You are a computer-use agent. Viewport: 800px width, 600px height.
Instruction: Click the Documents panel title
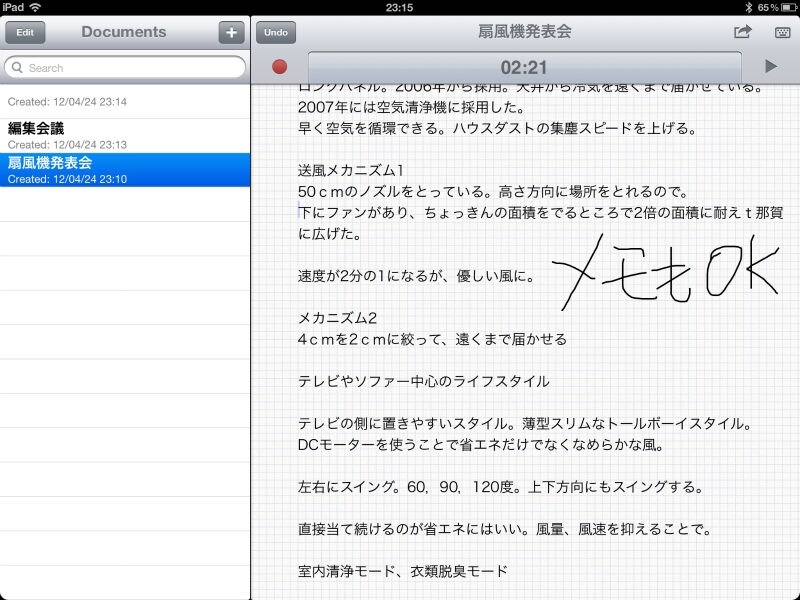(x=123, y=31)
